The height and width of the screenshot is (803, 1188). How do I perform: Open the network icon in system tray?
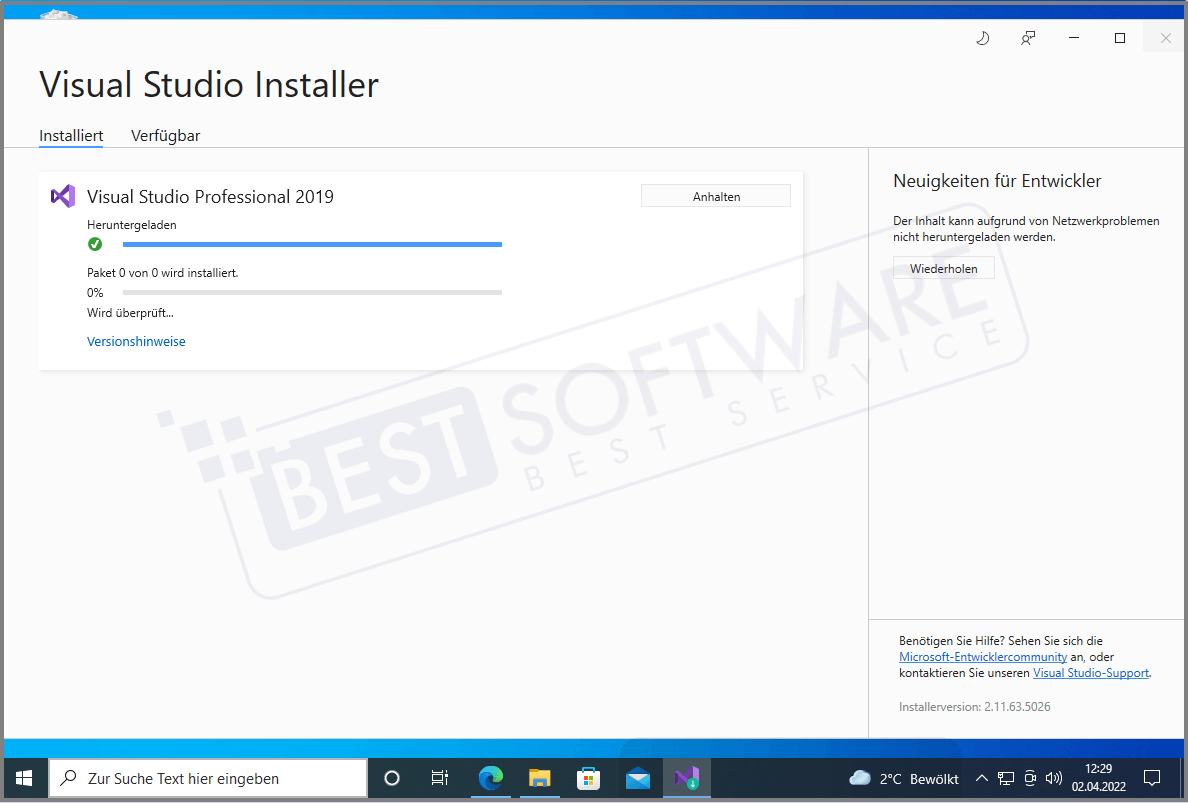pos(1005,778)
